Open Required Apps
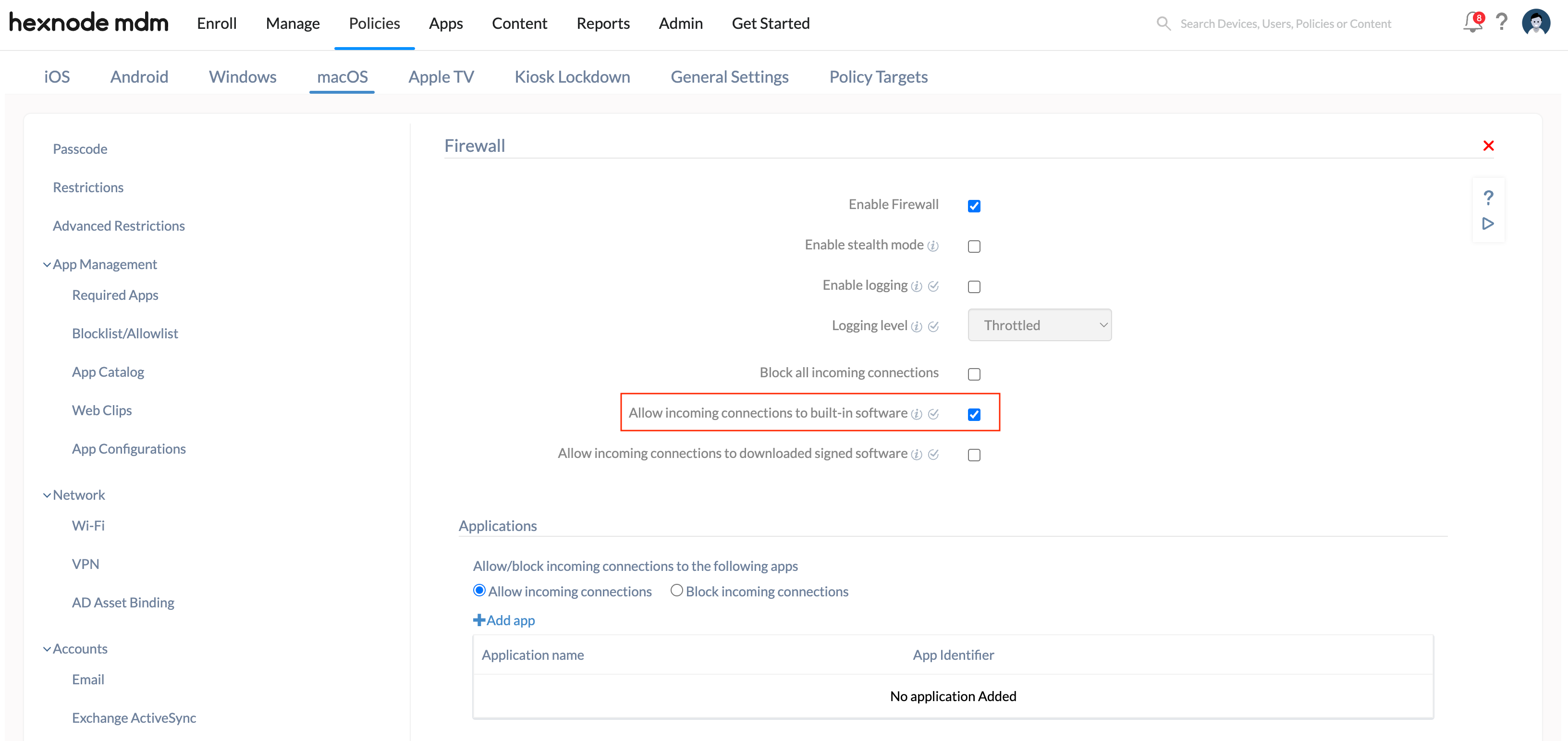1568x741 pixels. (x=115, y=296)
